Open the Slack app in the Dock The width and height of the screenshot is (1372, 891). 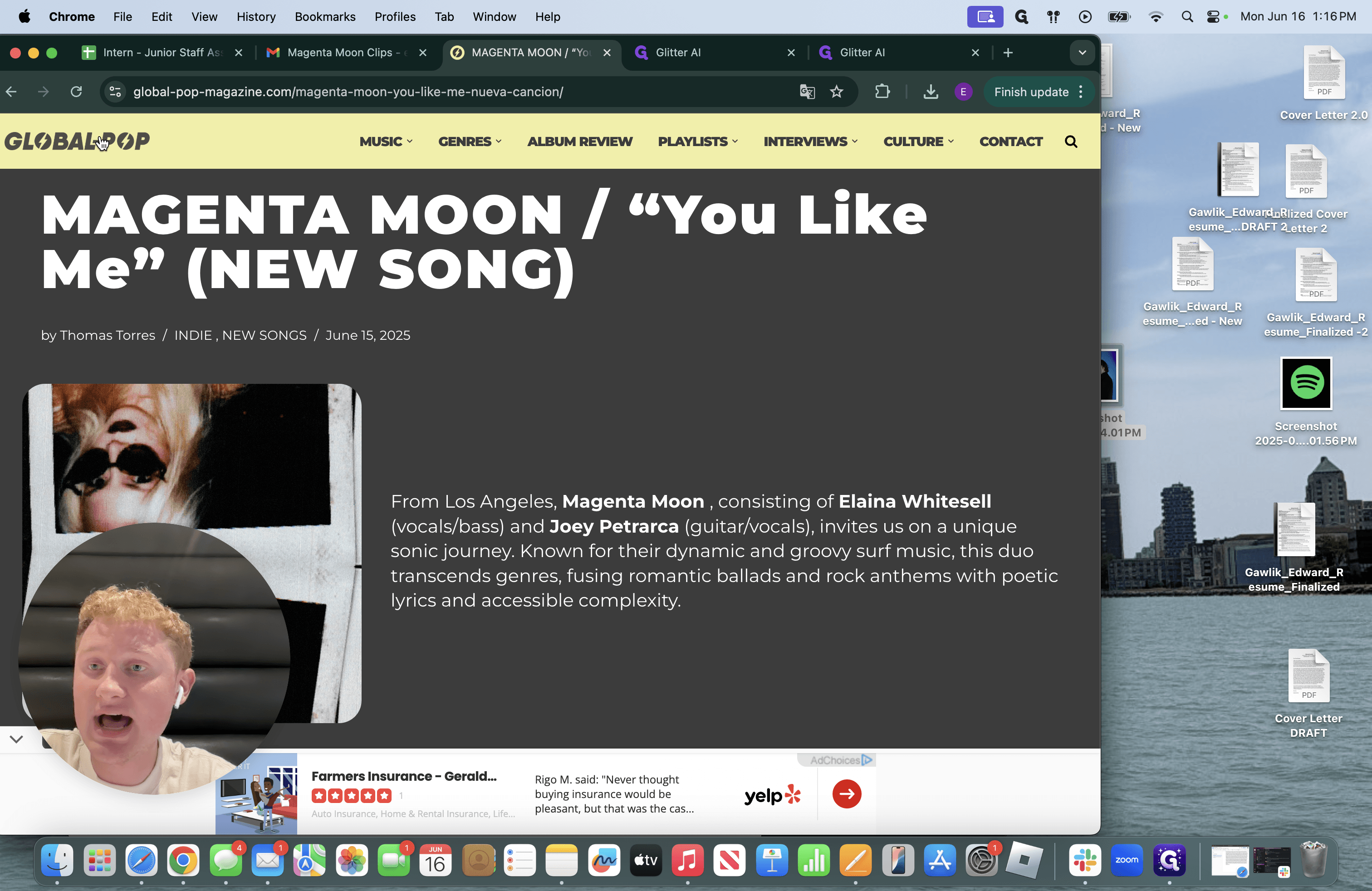[1084, 860]
